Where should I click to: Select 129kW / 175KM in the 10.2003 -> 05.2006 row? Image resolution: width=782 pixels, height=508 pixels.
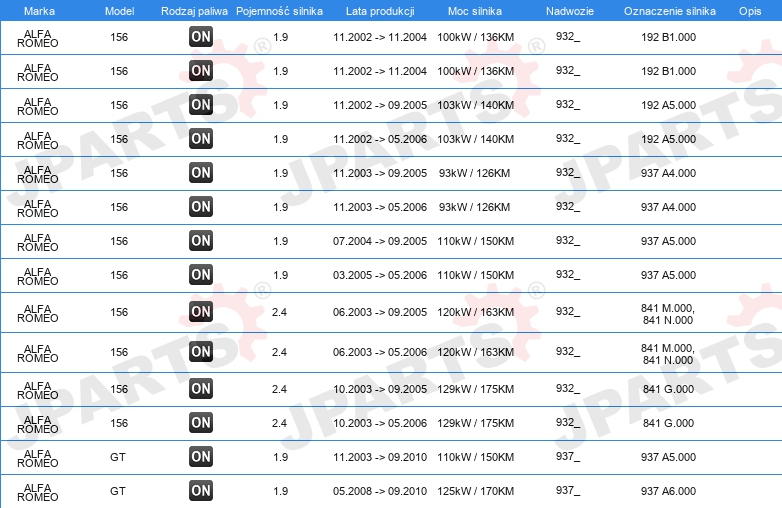(475, 423)
